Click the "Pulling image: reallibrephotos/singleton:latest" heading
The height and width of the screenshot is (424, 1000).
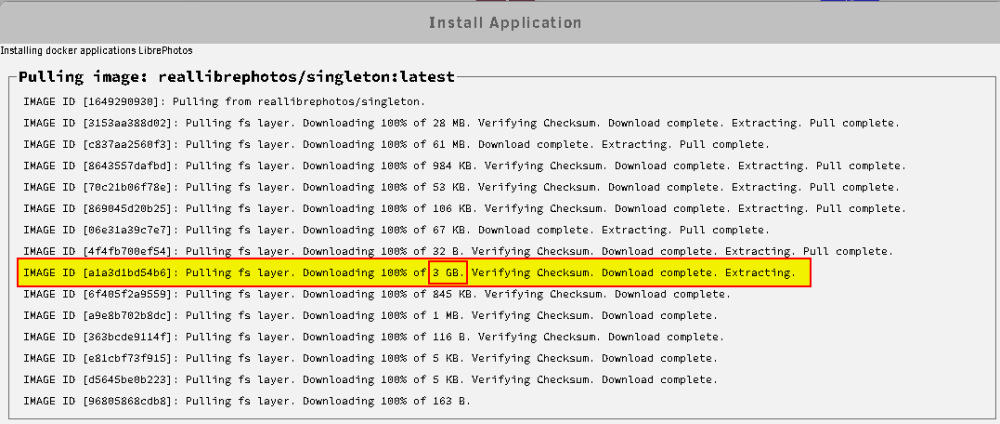(237, 77)
